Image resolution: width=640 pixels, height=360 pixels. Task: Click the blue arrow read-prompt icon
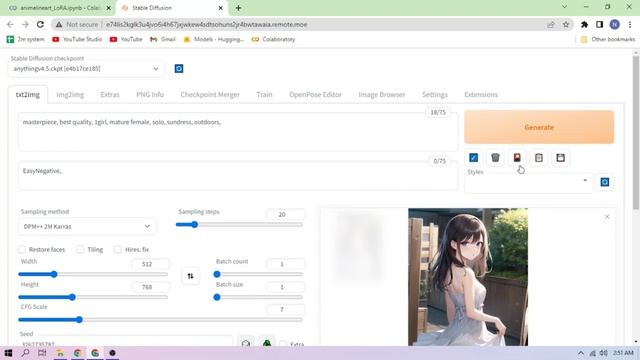coord(473,158)
